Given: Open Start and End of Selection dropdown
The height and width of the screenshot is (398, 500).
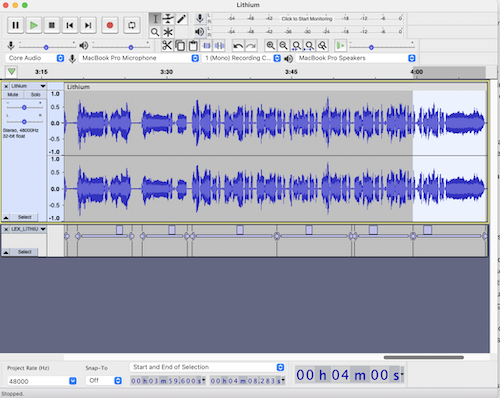Looking at the screenshot, I should pos(207,367).
